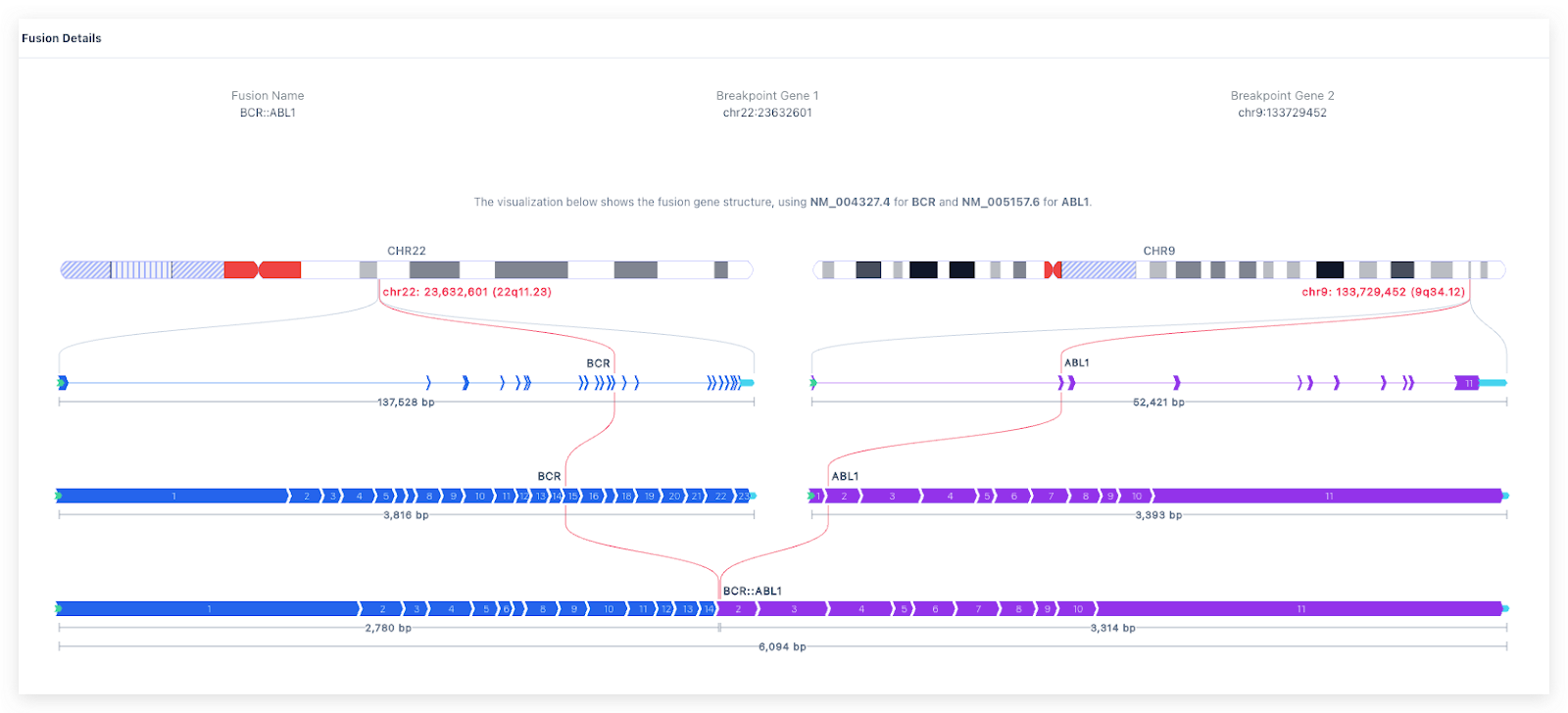This screenshot has height=713, width=1568.
Task: Click the red centromere on the CHR9 ideogram
Action: point(1053,269)
